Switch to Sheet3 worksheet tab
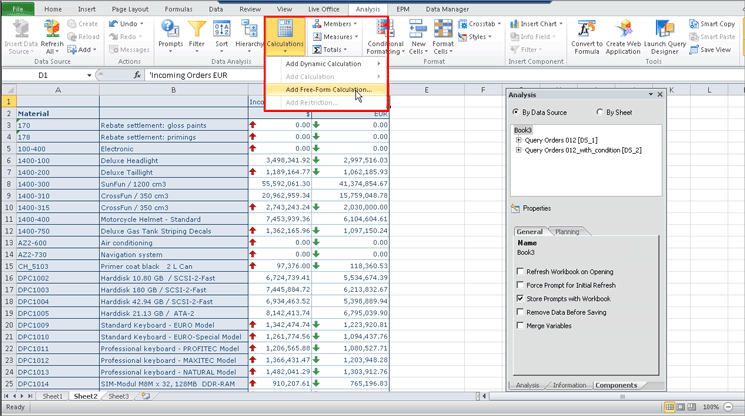Viewport: 745px width, 416px height. point(118,396)
